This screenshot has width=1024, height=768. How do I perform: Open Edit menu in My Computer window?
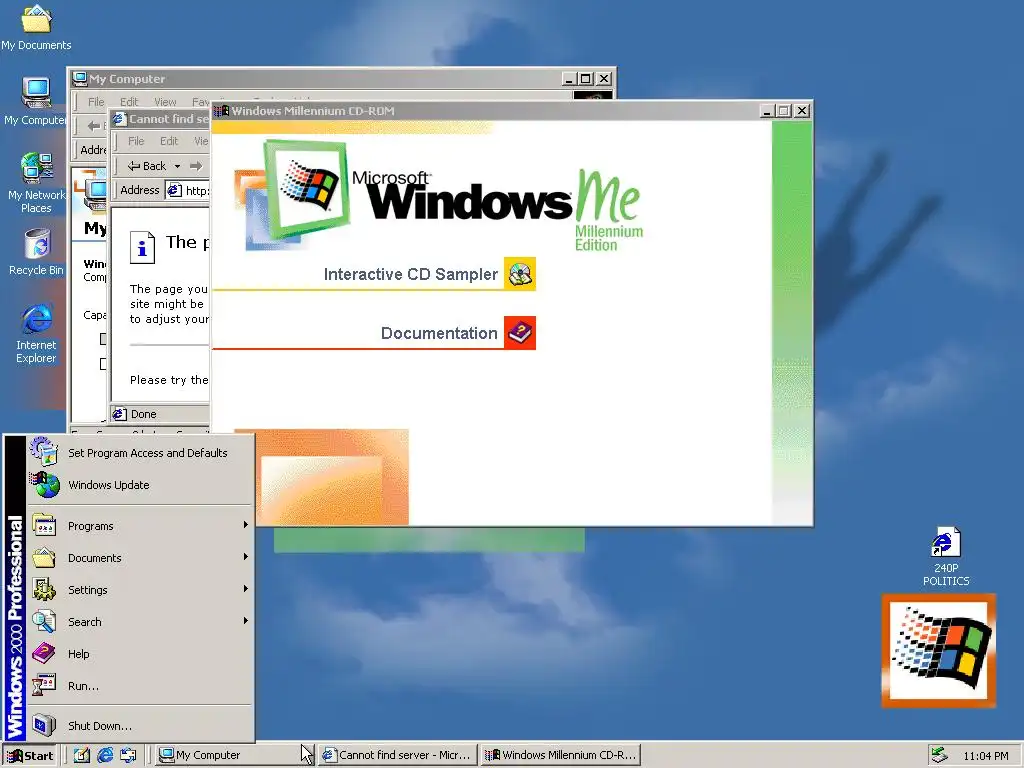point(129,102)
